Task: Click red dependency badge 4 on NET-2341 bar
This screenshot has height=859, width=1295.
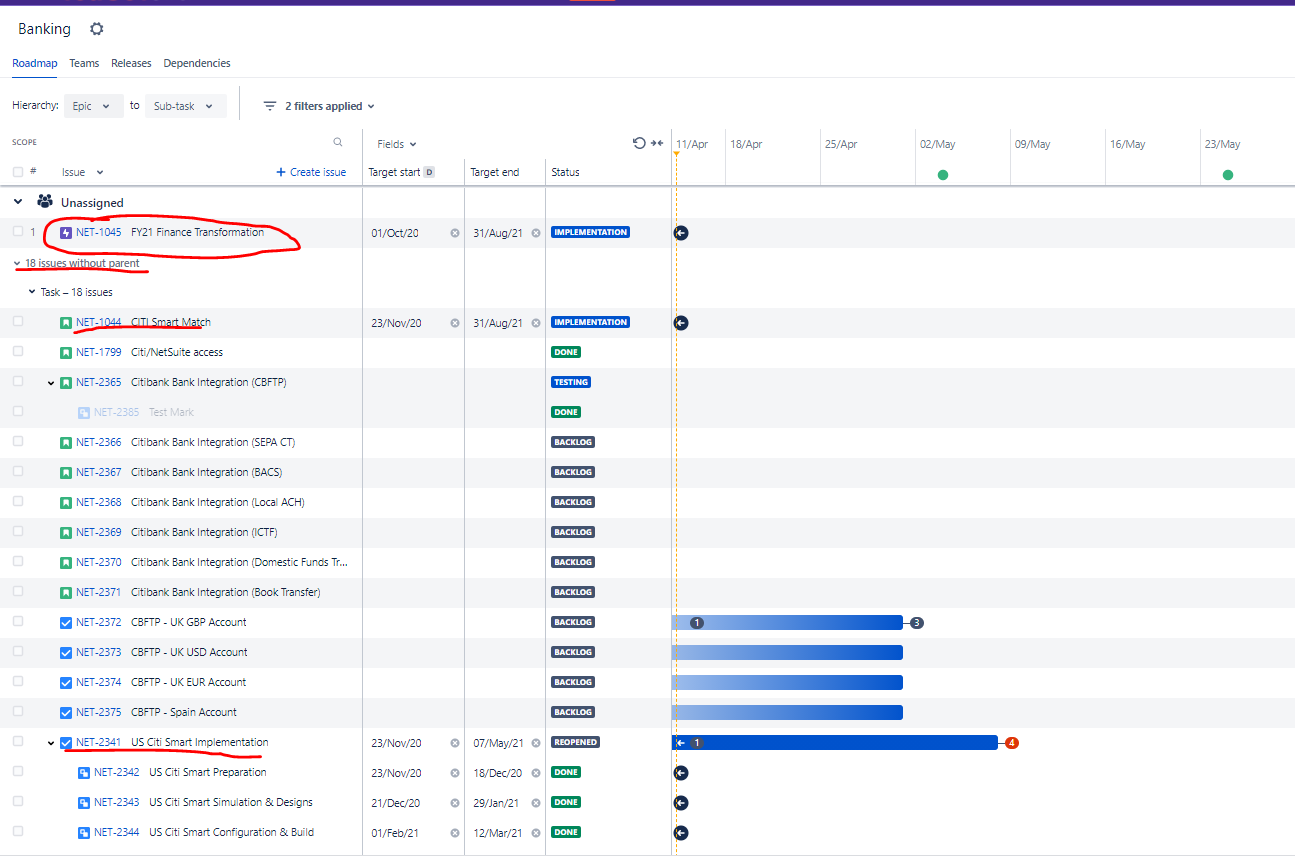Action: [1011, 743]
